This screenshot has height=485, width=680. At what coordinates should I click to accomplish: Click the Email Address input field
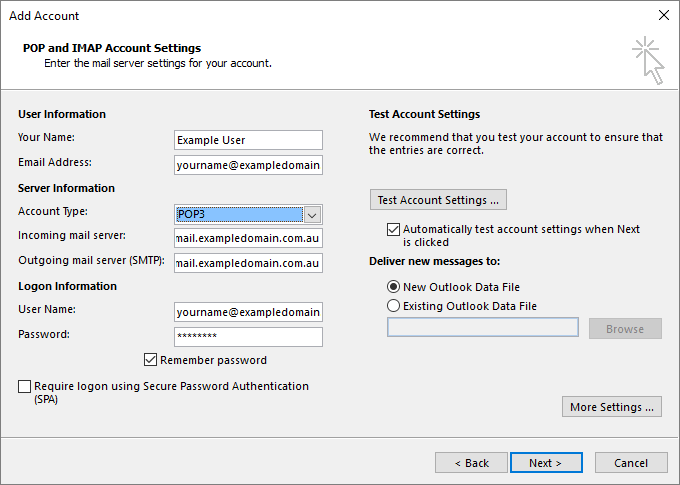248,165
